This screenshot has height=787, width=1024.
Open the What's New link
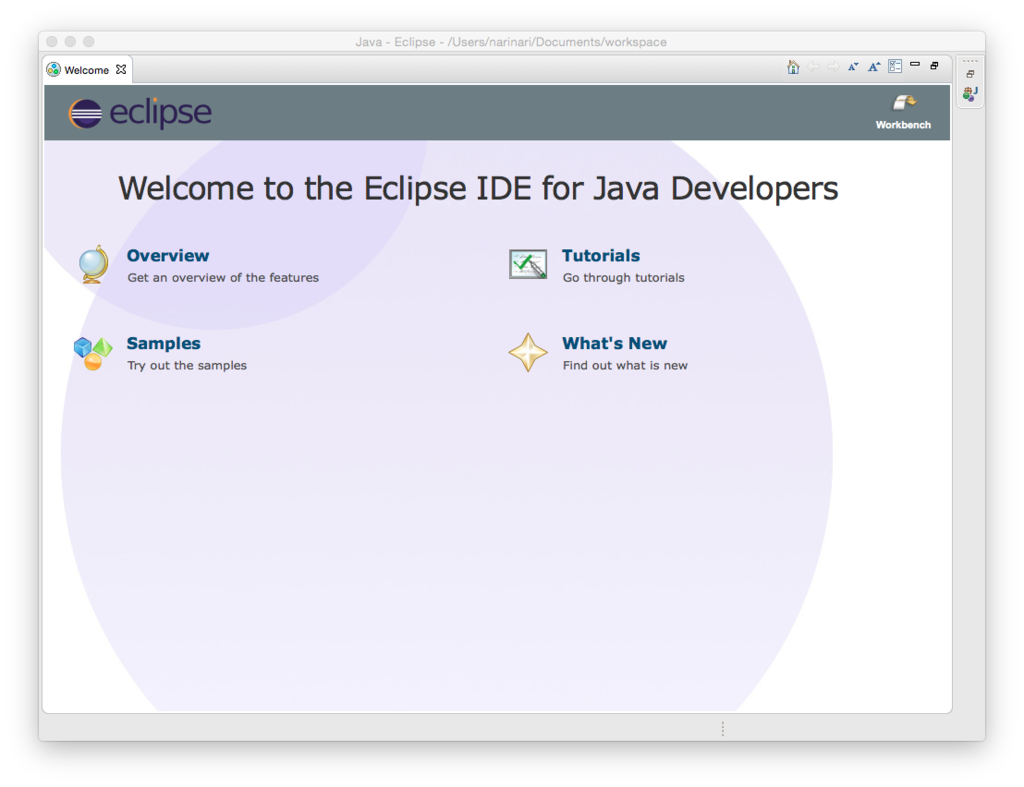(615, 344)
